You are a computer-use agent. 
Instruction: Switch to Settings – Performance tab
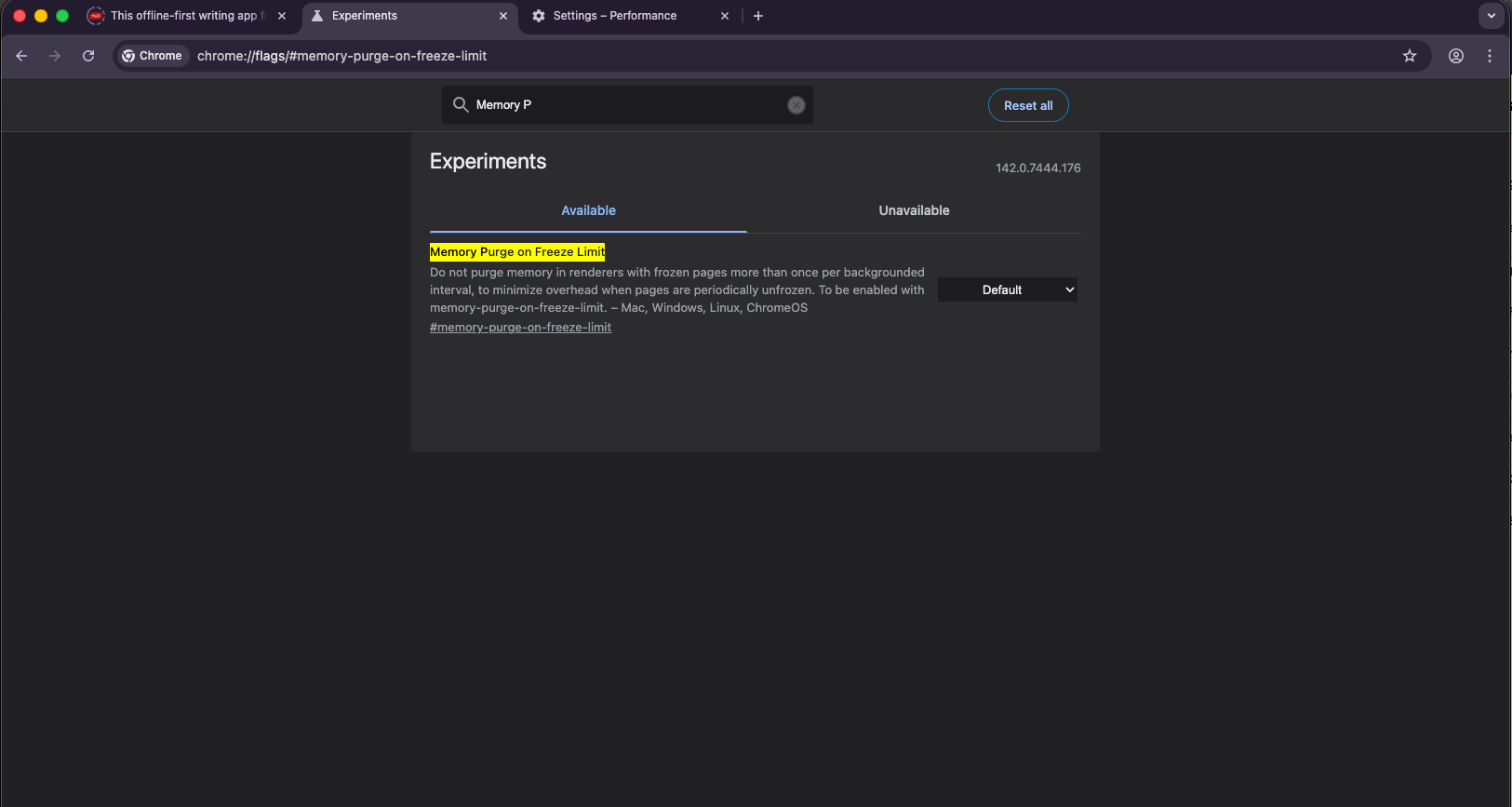[x=615, y=16]
